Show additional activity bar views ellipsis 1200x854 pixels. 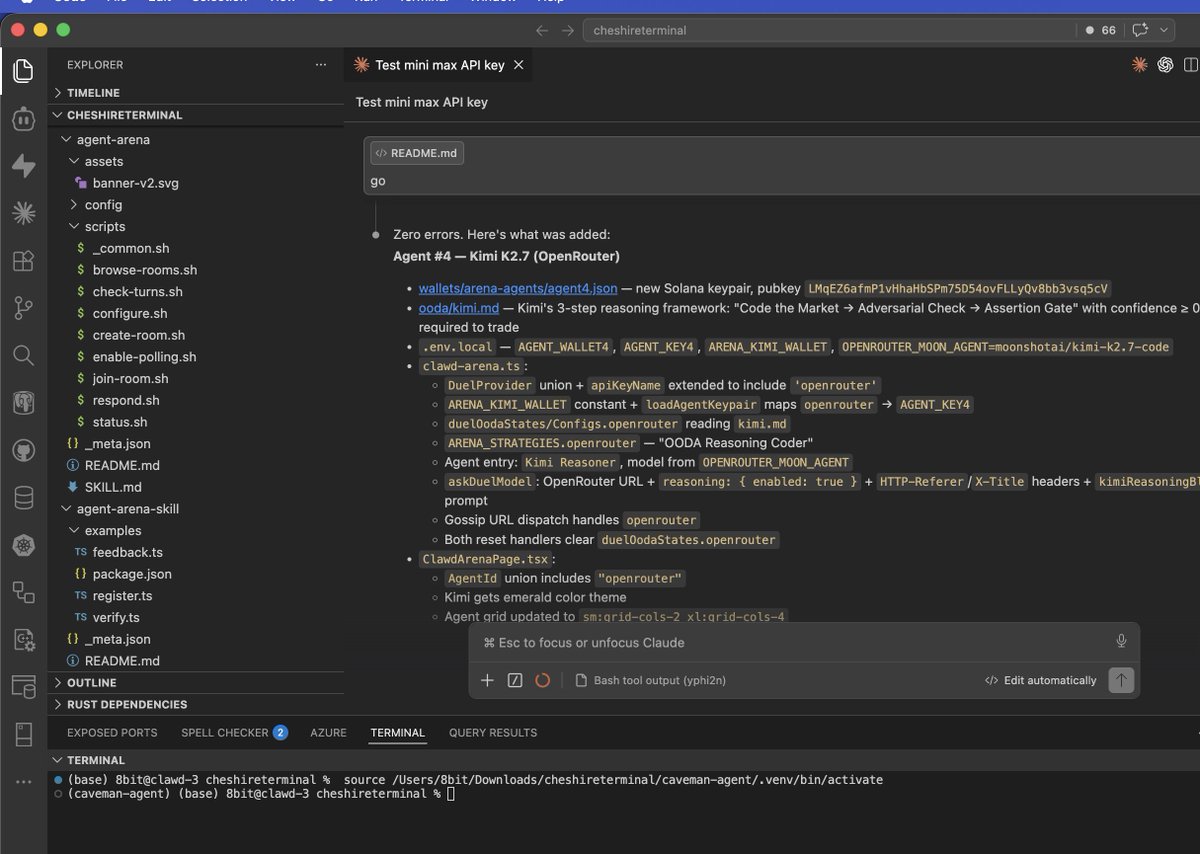click(x=23, y=781)
